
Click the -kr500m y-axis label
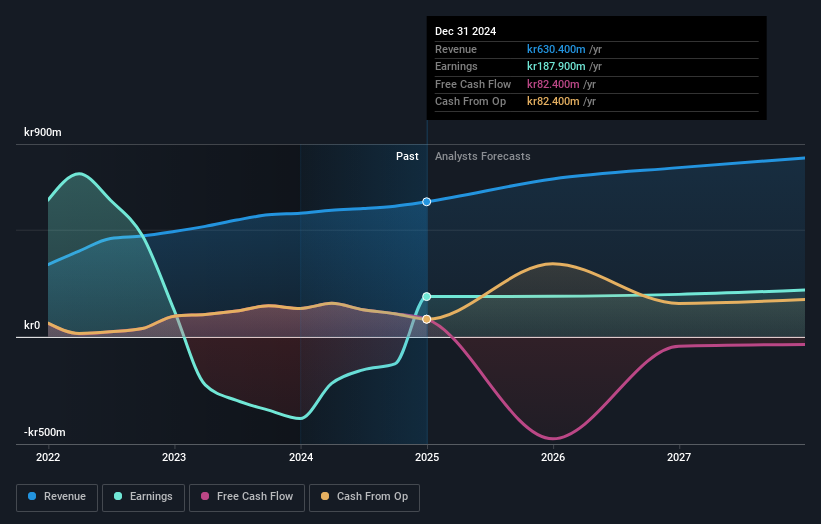pos(45,432)
